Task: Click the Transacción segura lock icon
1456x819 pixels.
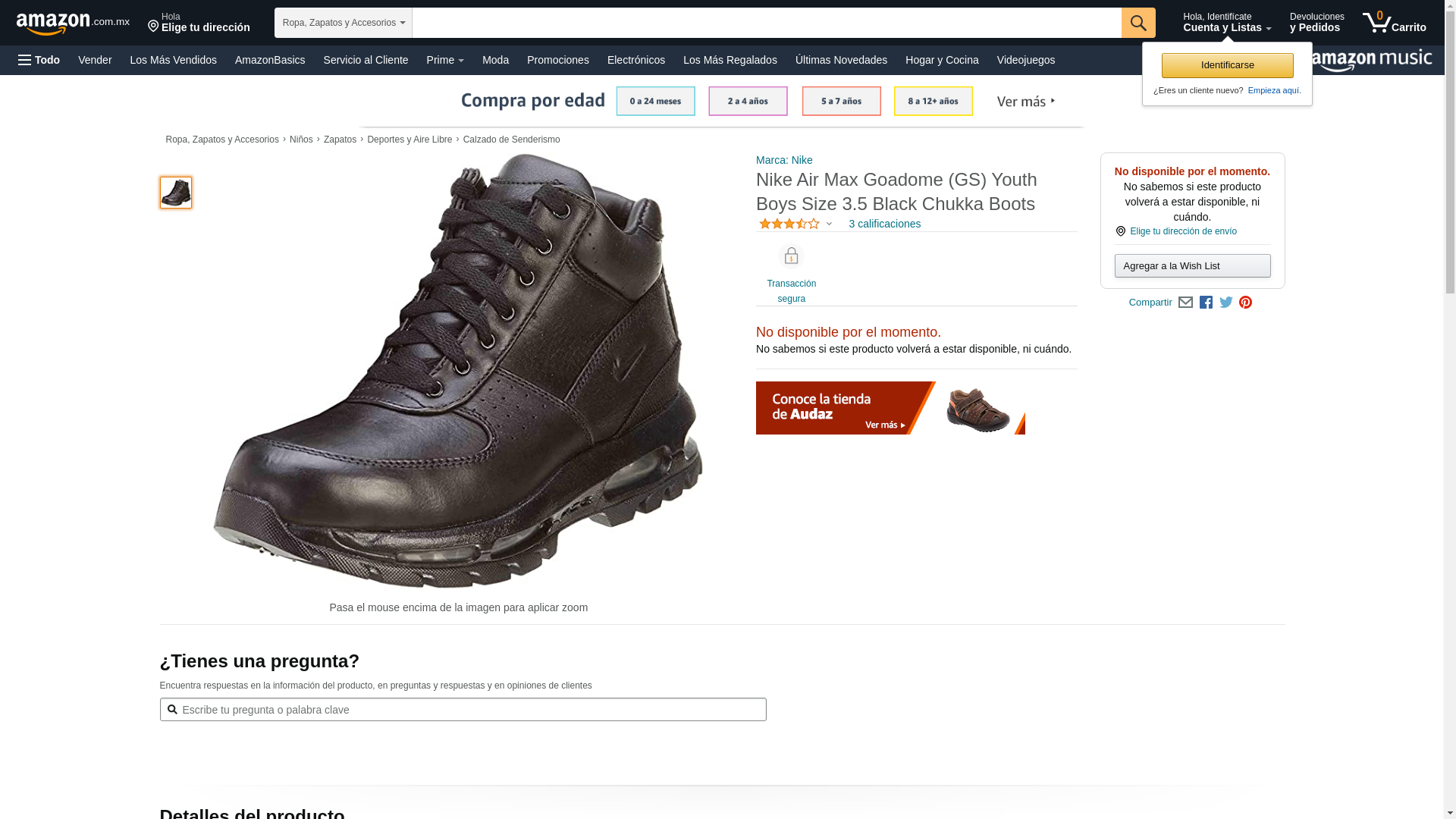Action: (x=791, y=256)
